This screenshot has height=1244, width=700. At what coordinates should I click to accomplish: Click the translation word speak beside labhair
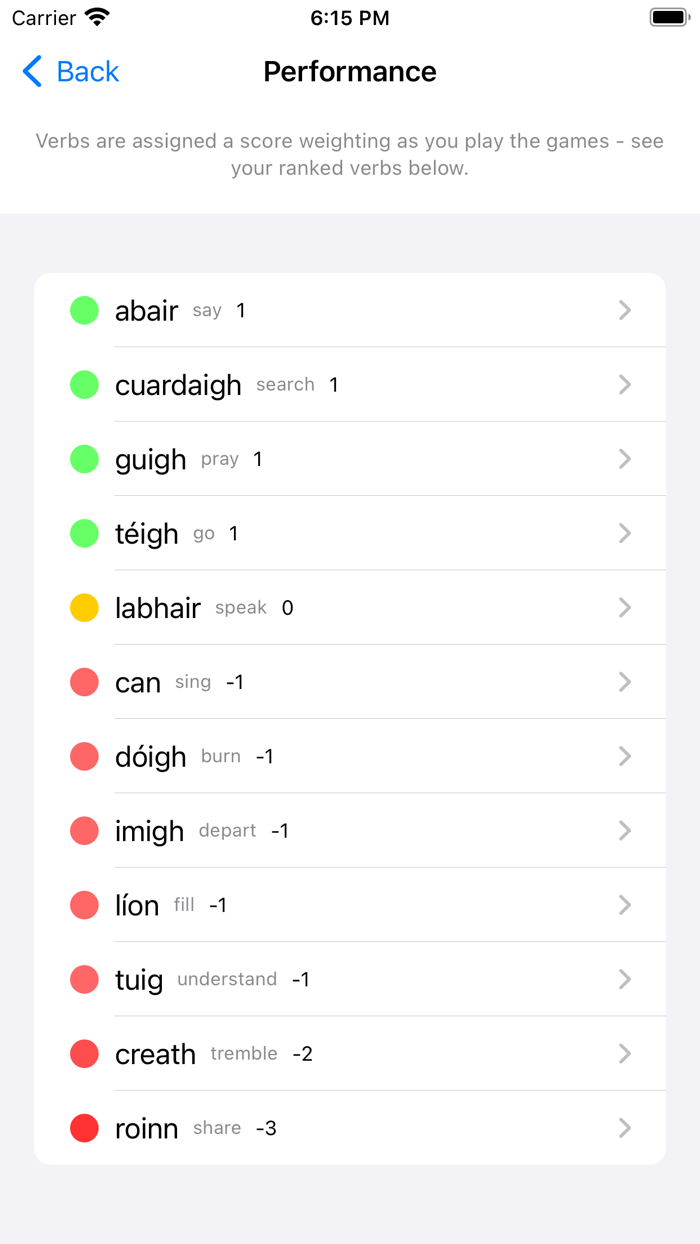click(240, 607)
